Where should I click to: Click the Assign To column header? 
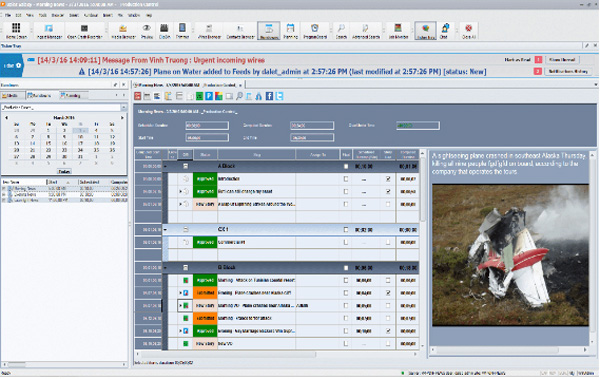pos(318,155)
